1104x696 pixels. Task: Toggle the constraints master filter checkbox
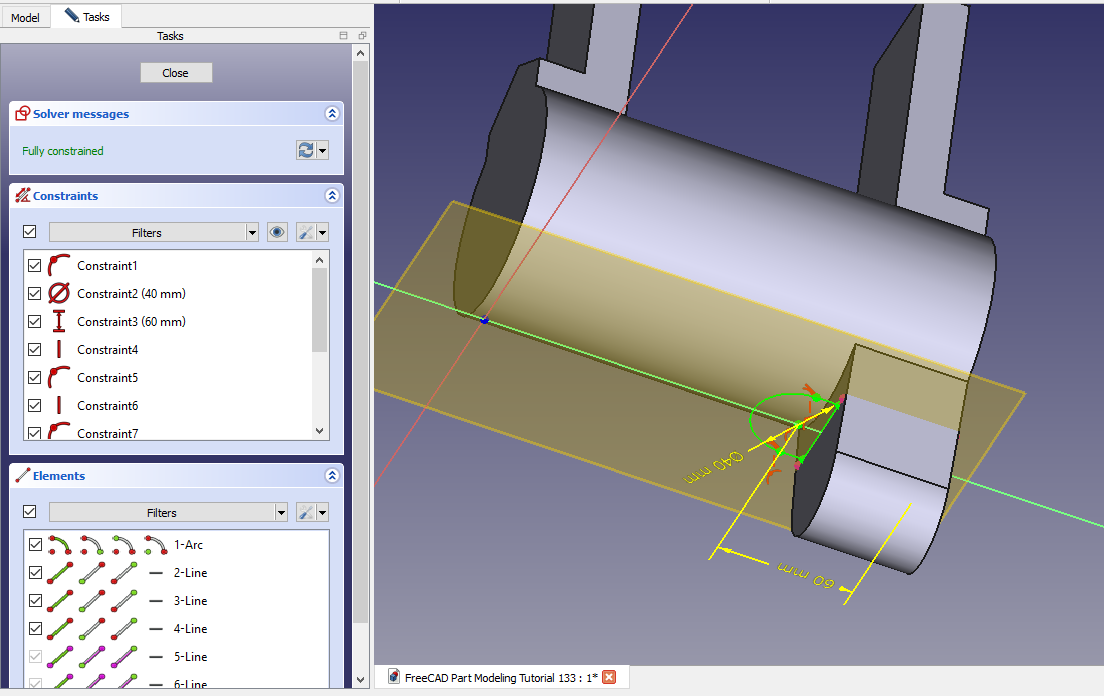coord(30,232)
